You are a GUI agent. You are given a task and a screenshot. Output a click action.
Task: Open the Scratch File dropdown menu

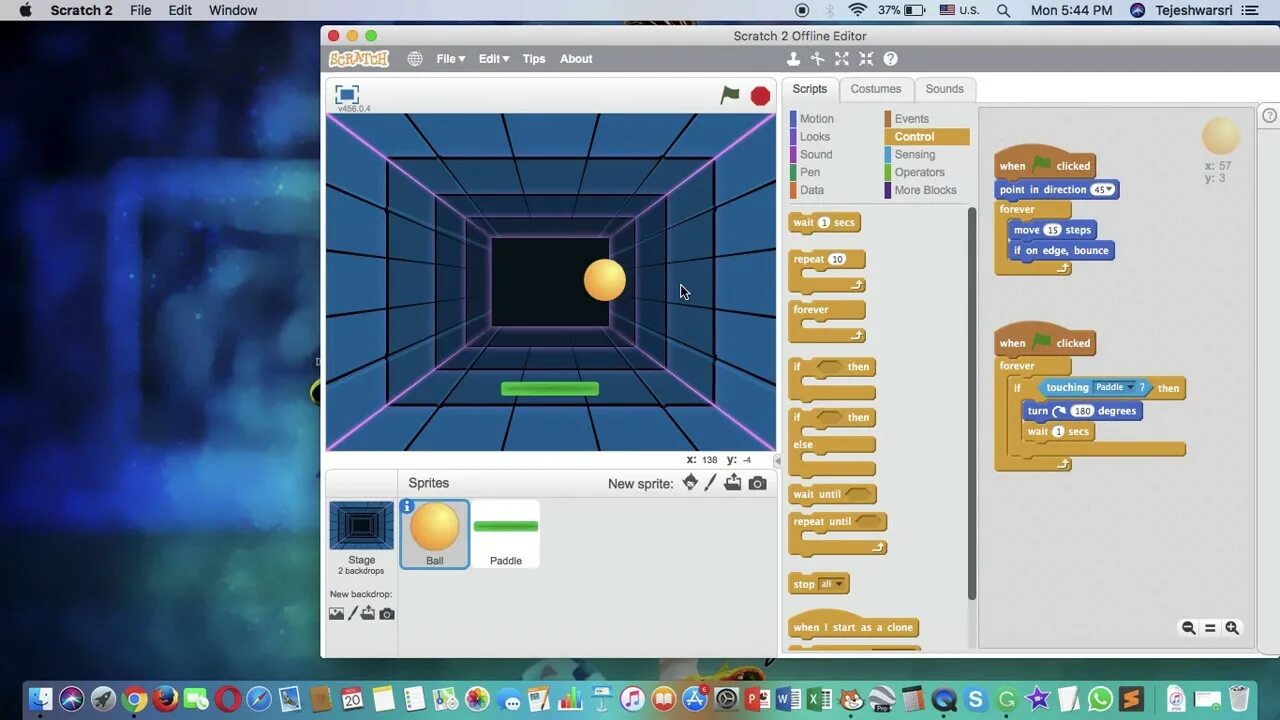(x=451, y=59)
